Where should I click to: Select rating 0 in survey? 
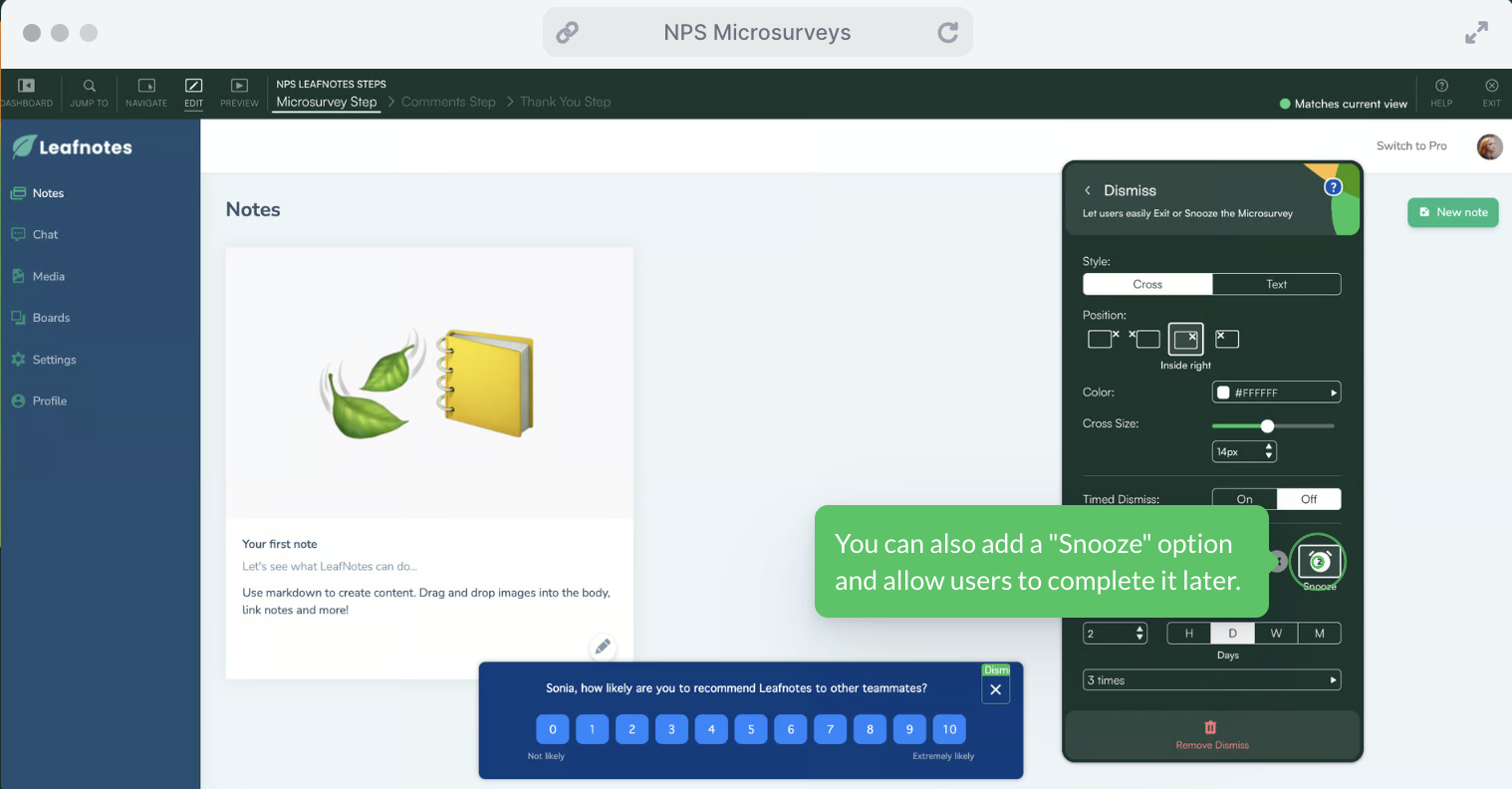pyautogui.click(x=553, y=729)
